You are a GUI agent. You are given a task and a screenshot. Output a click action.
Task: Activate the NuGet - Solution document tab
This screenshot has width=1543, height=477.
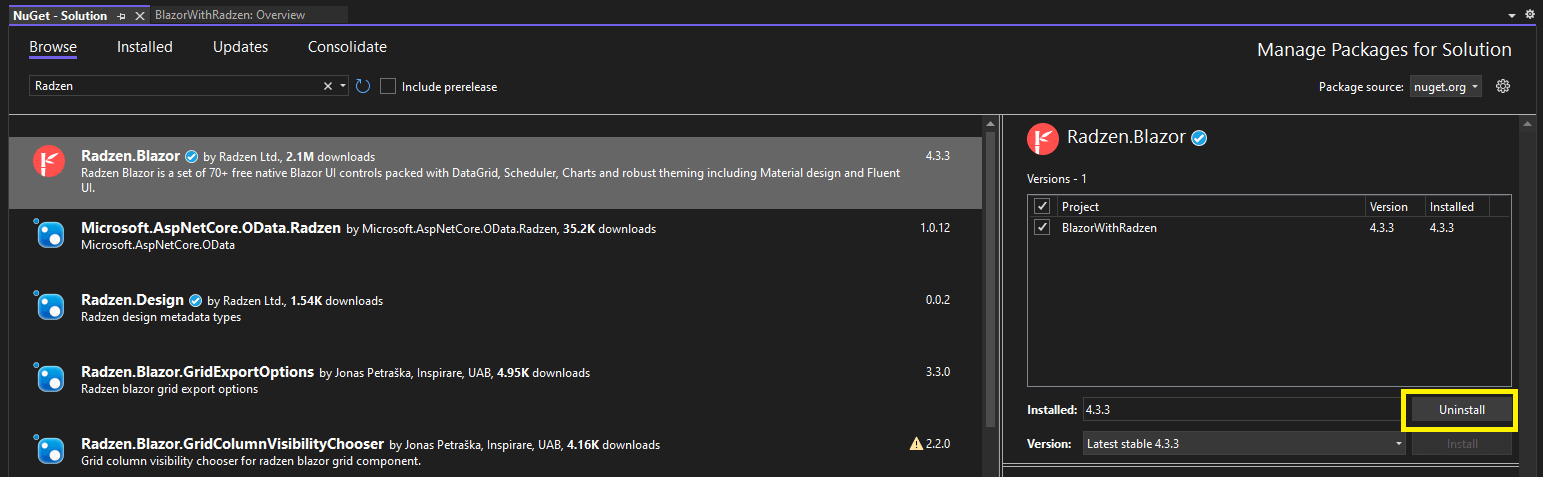tap(60, 16)
